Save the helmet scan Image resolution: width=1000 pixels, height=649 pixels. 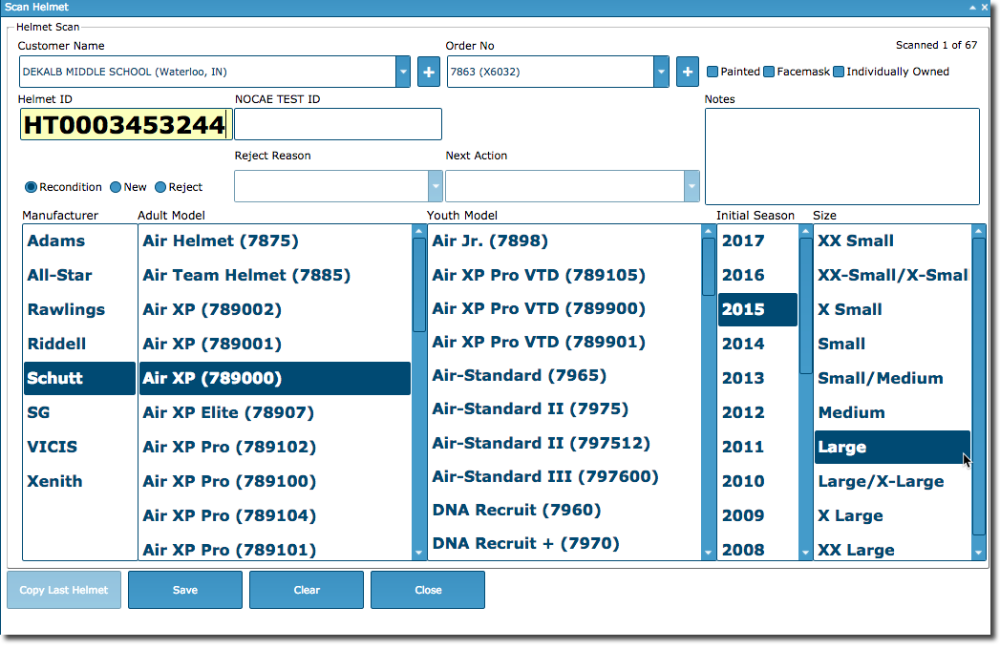(185, 590)
